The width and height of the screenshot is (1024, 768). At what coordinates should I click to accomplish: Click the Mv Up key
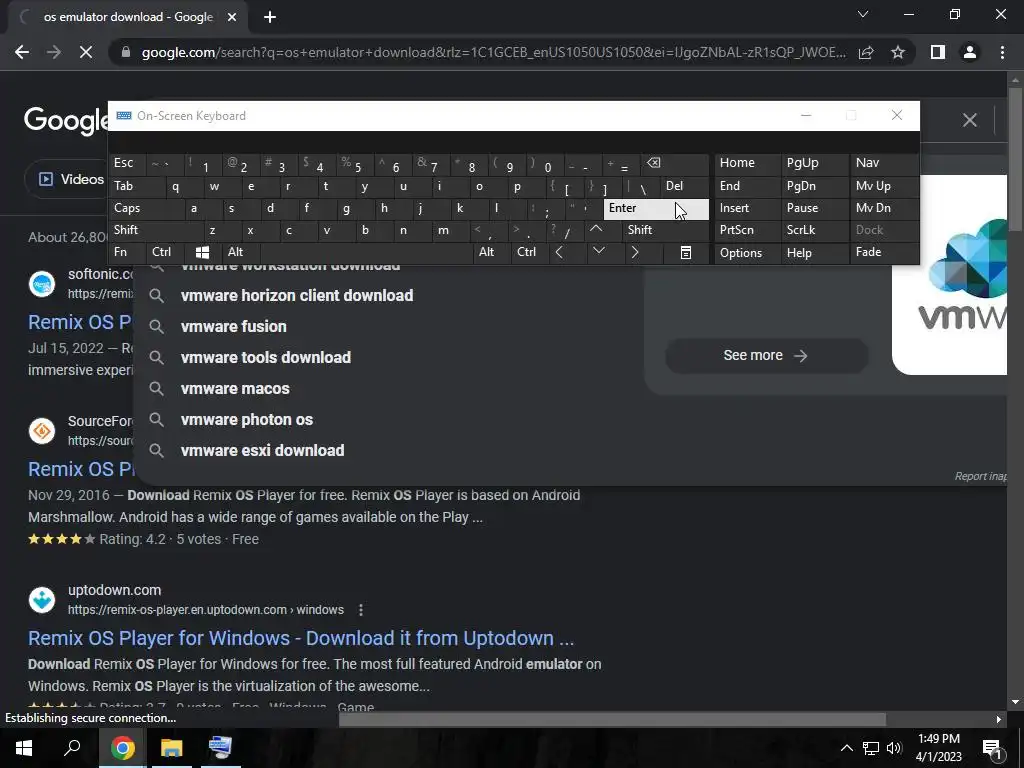(x=884, y=186)
